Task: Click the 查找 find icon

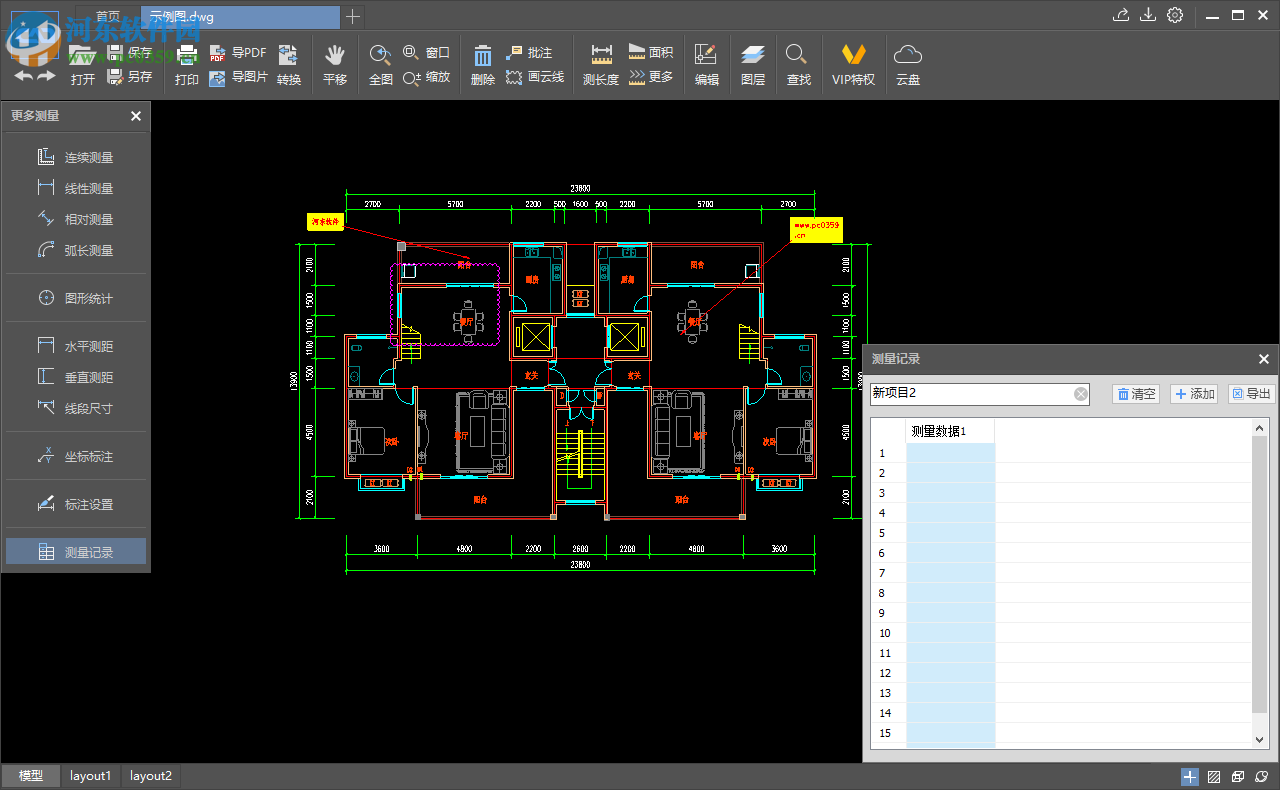Action: coord(798,62)
